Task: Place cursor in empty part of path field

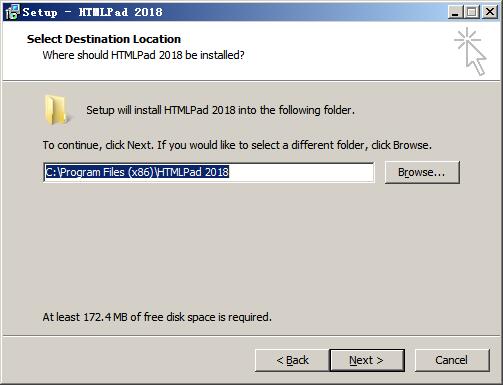Action: click(301, 172)
